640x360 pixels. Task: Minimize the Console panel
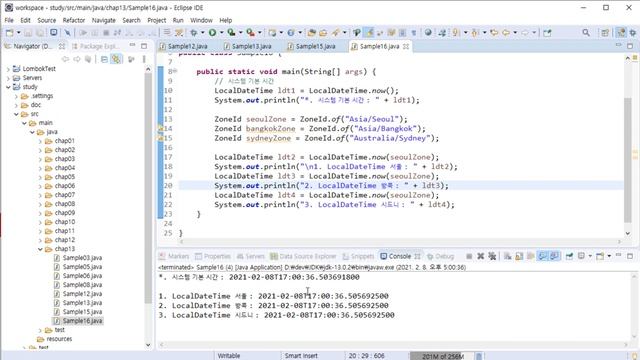coord(619,256)
